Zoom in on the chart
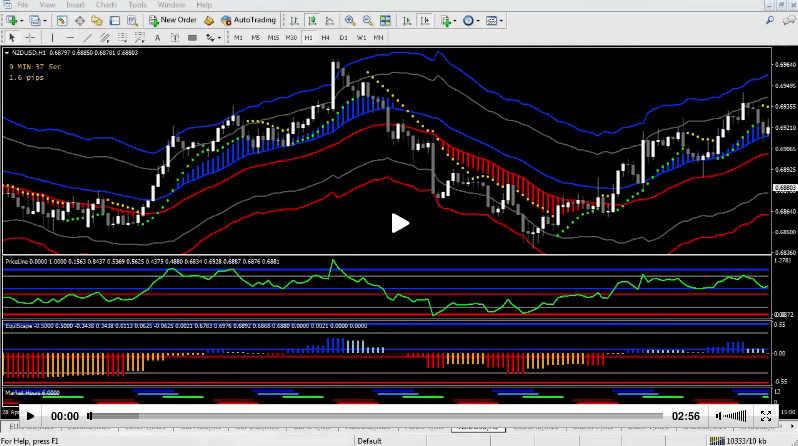 348,19
